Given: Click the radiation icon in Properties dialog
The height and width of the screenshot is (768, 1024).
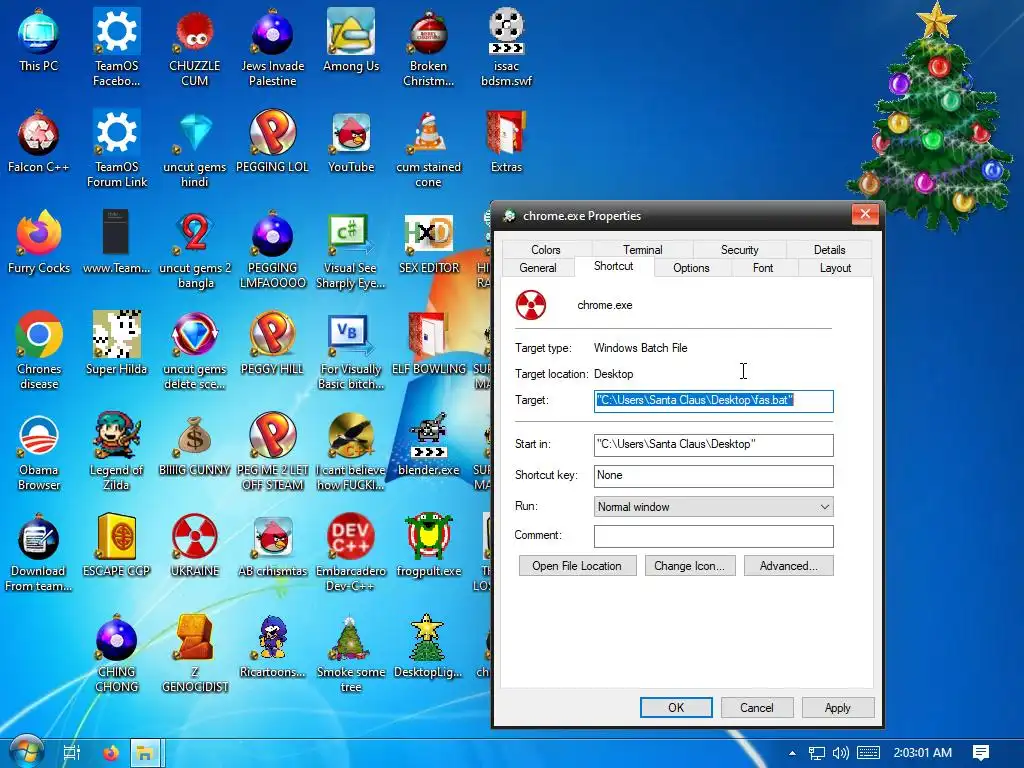Looking at the screenshot, I should 531,305.
